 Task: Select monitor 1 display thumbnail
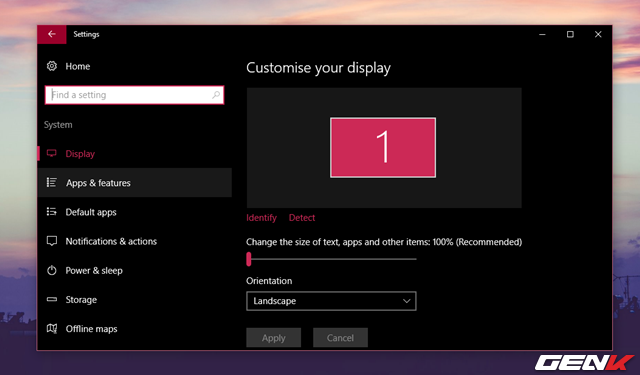coord(383,148)
